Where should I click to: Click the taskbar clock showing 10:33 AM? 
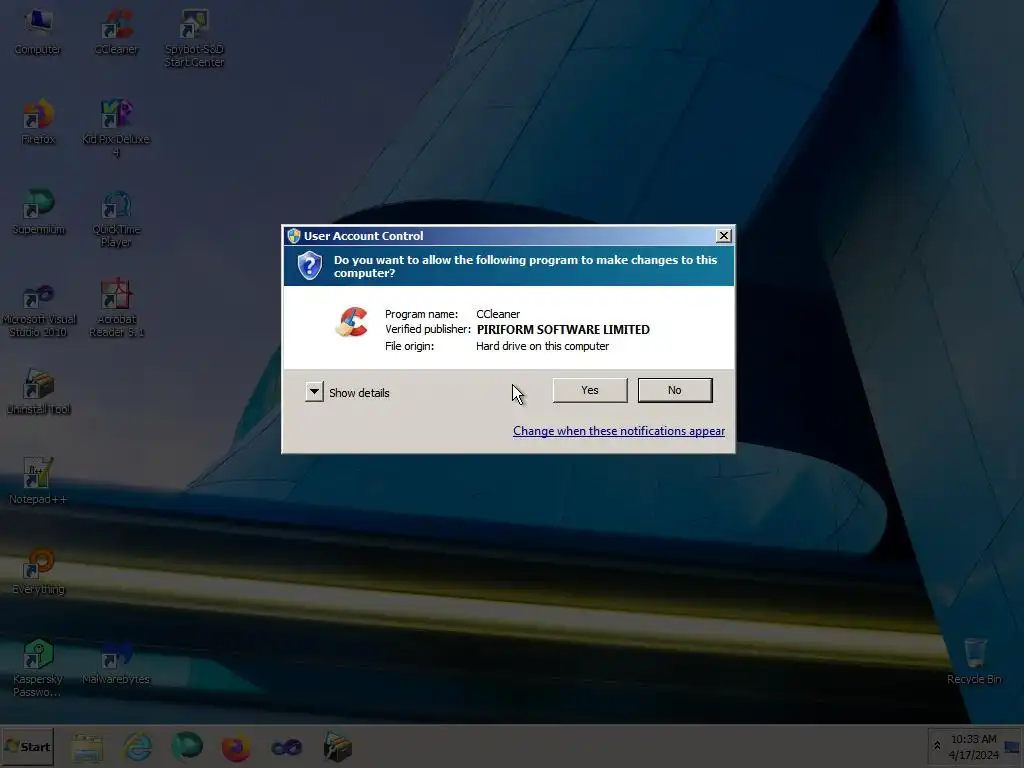[974, 747]
